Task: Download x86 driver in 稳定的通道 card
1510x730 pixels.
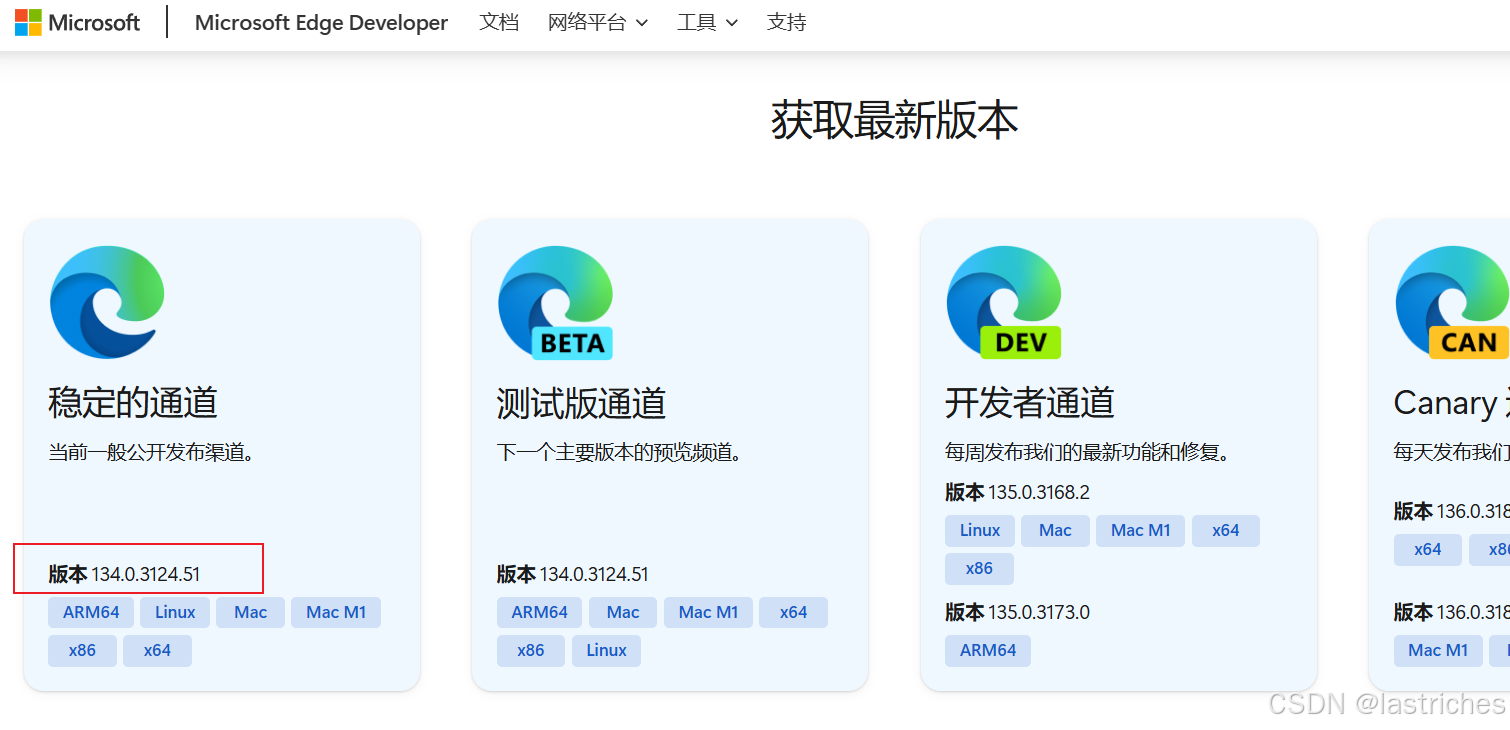Action: (x=82, y=650)
